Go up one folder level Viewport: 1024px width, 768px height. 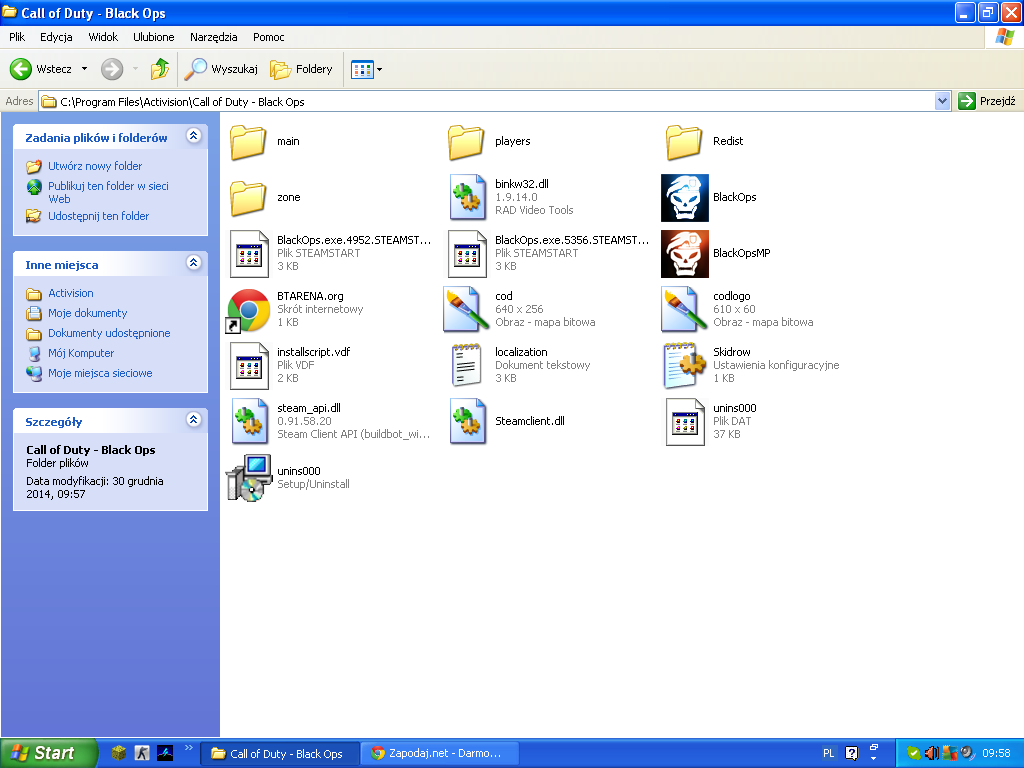click(x=159, y=69)
